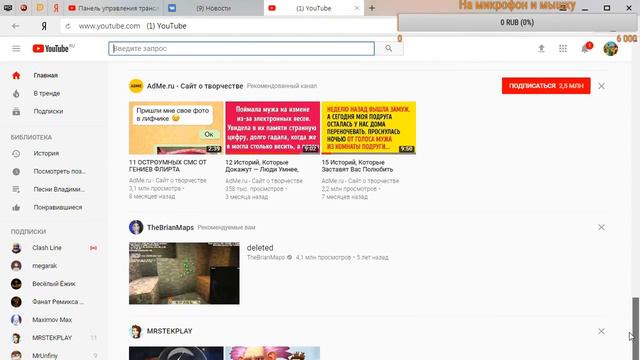Viewport: 640px width, 360px height.
Task: Open the YouTube apps grid icon
Action: tap(563, 49)
